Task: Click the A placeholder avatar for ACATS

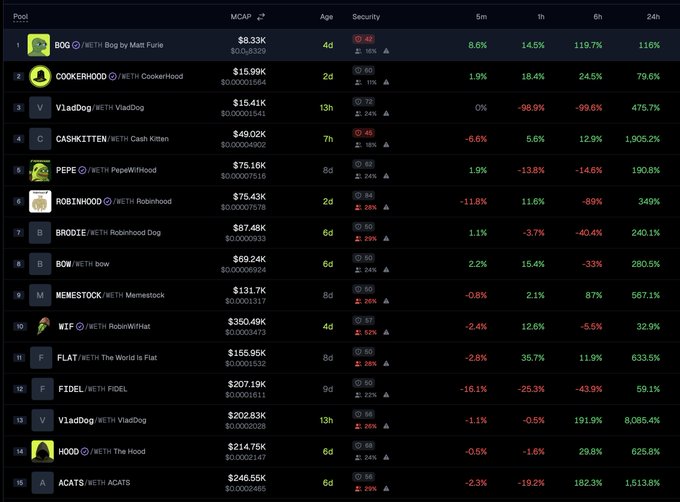Action: click(x=42, y=482)
